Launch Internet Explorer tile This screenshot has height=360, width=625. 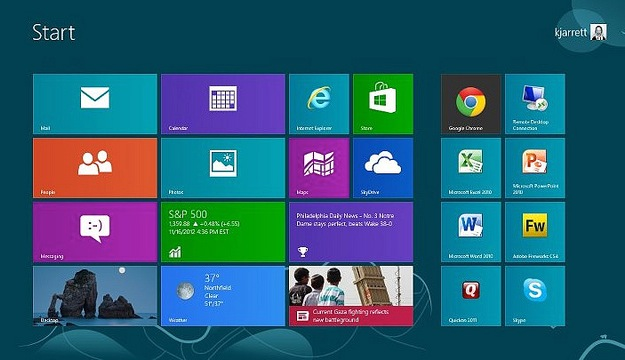(x=319, y=104)
